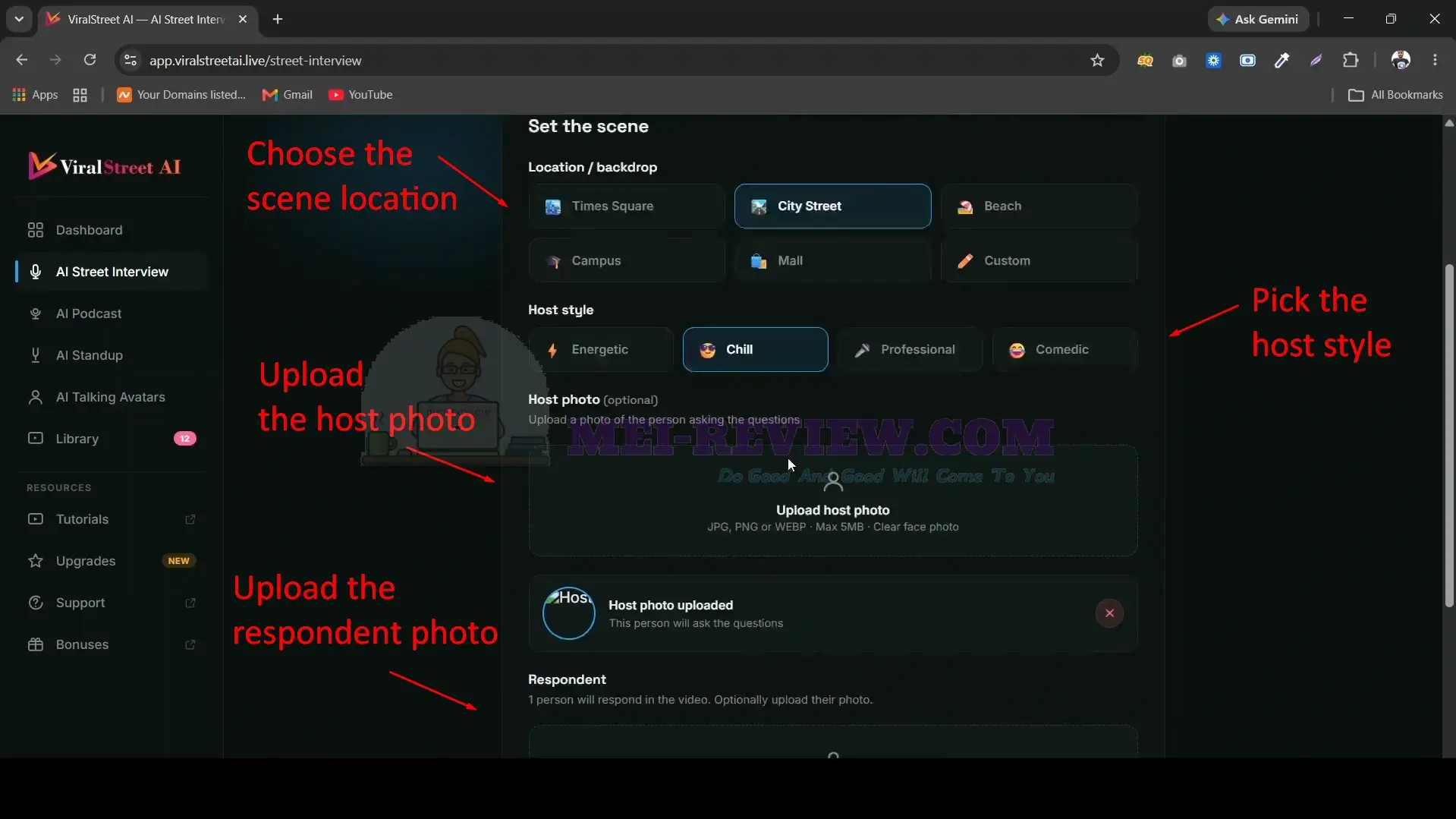Set host style to Comedic
The width and height of the screenshot is (1456, 819).
click(x=1064, y=350)
